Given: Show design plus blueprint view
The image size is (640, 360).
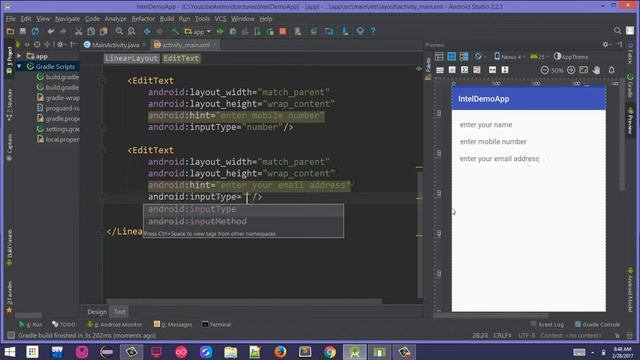Looking at the screenshot, I should click(464, 57).
